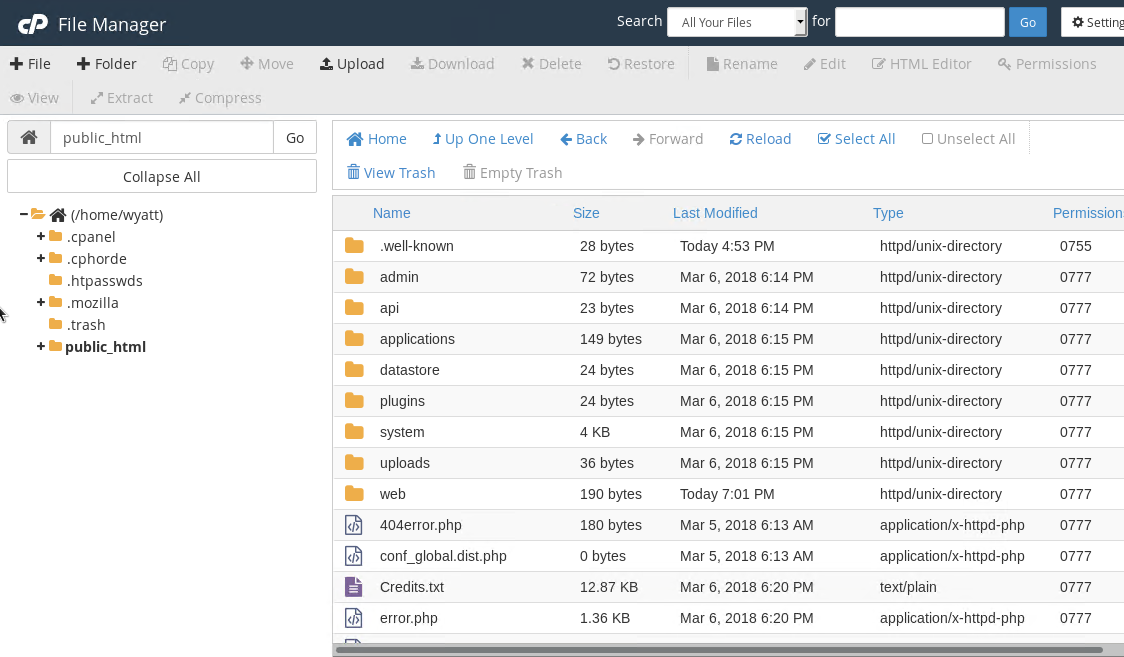Image resolution: width=1124 pixels, height=657 pixels.
Task: Open View Trash
Action: tap(391, 173)
